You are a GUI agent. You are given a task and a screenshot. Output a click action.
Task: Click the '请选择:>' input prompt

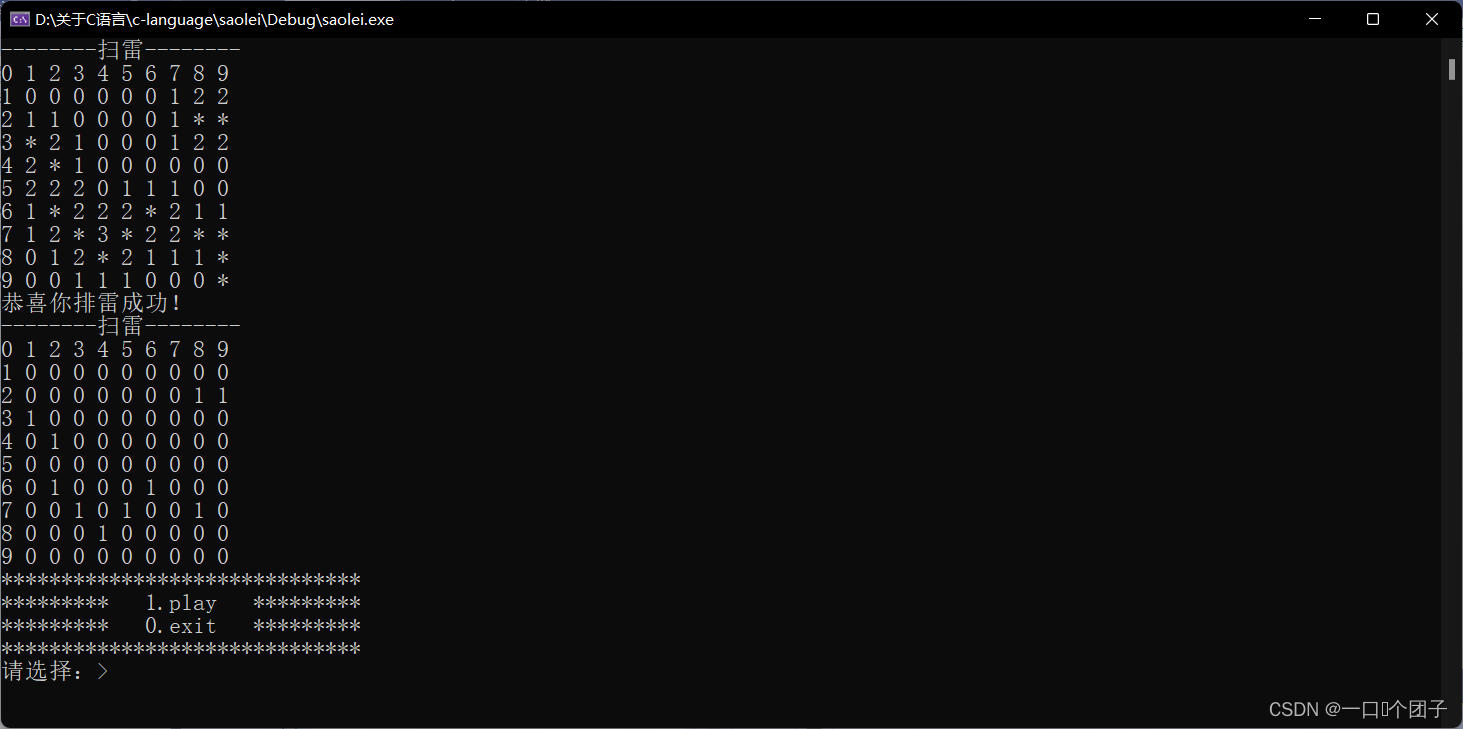[55, 672]
